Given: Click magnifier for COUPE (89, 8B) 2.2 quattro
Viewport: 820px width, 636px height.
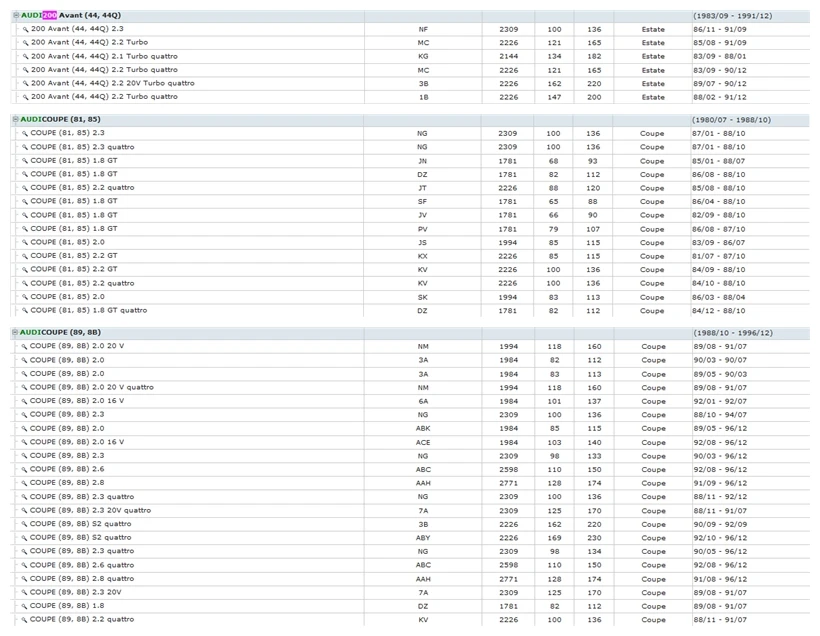Looking at the screenshot, I should point(24,620).
